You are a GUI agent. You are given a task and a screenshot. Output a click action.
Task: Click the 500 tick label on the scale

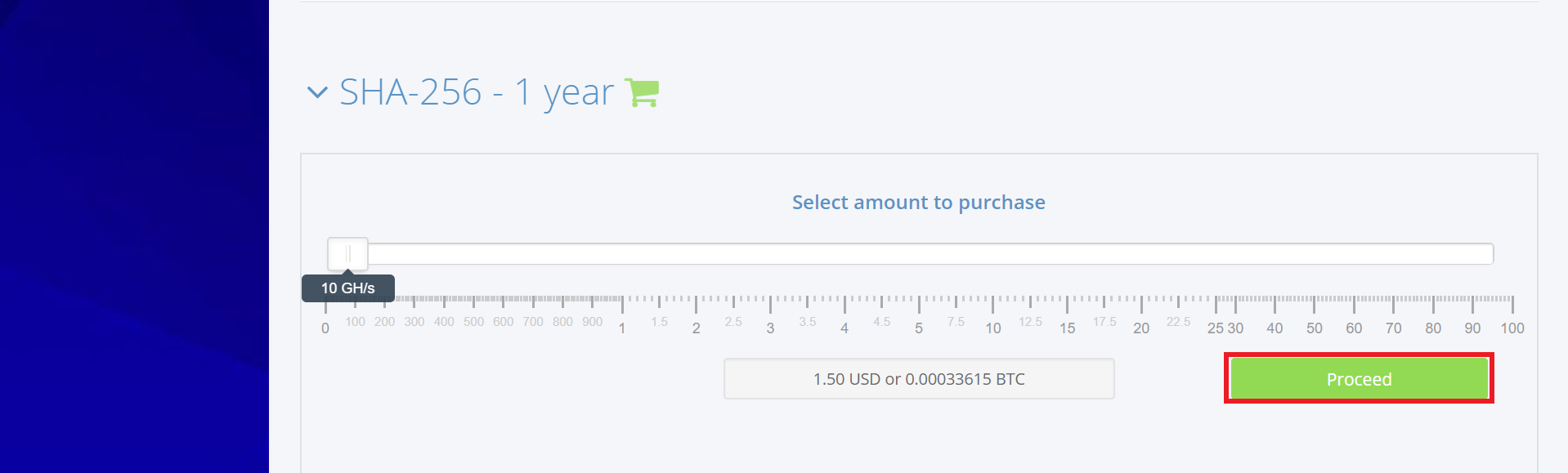[473, 322]
